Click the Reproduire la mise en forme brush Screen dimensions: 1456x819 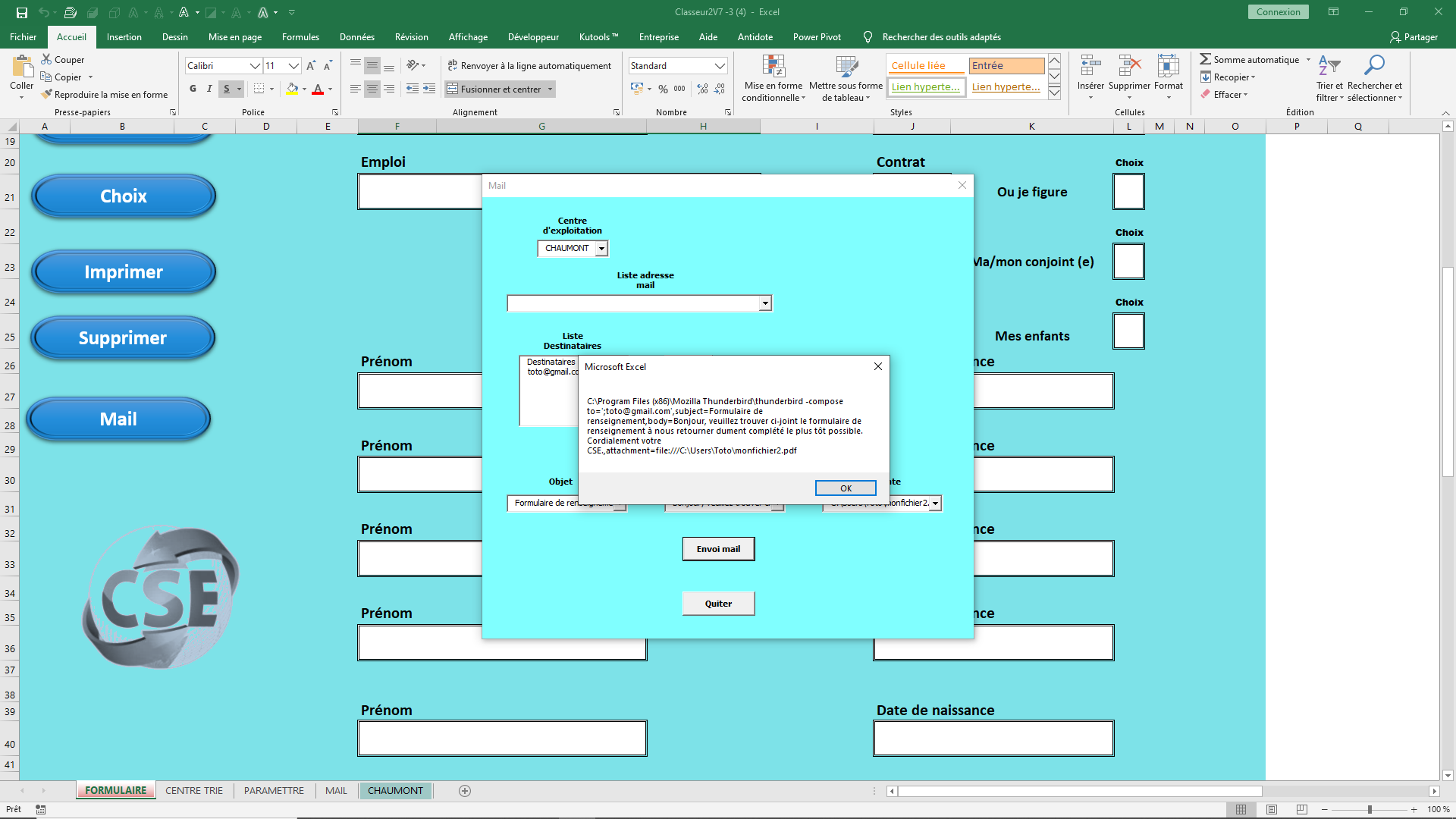(x=47, y=94)
